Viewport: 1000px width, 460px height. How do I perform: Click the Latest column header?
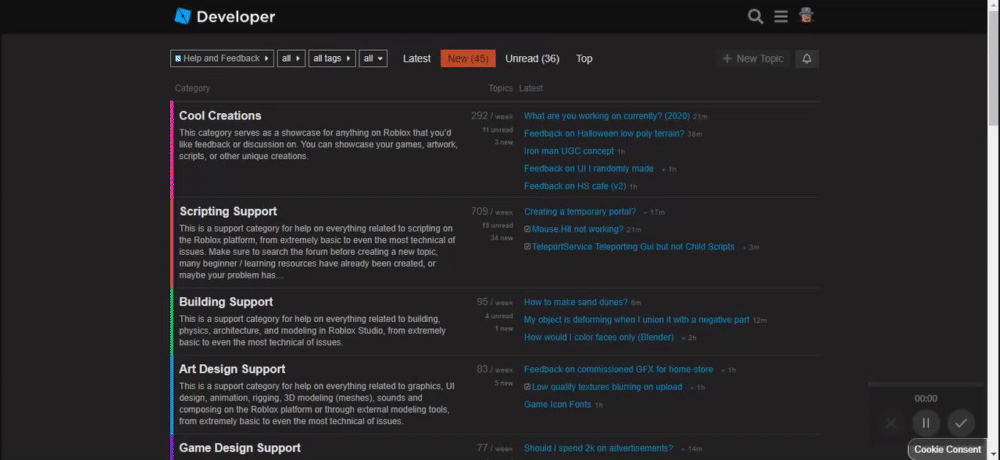click(531, 88)
